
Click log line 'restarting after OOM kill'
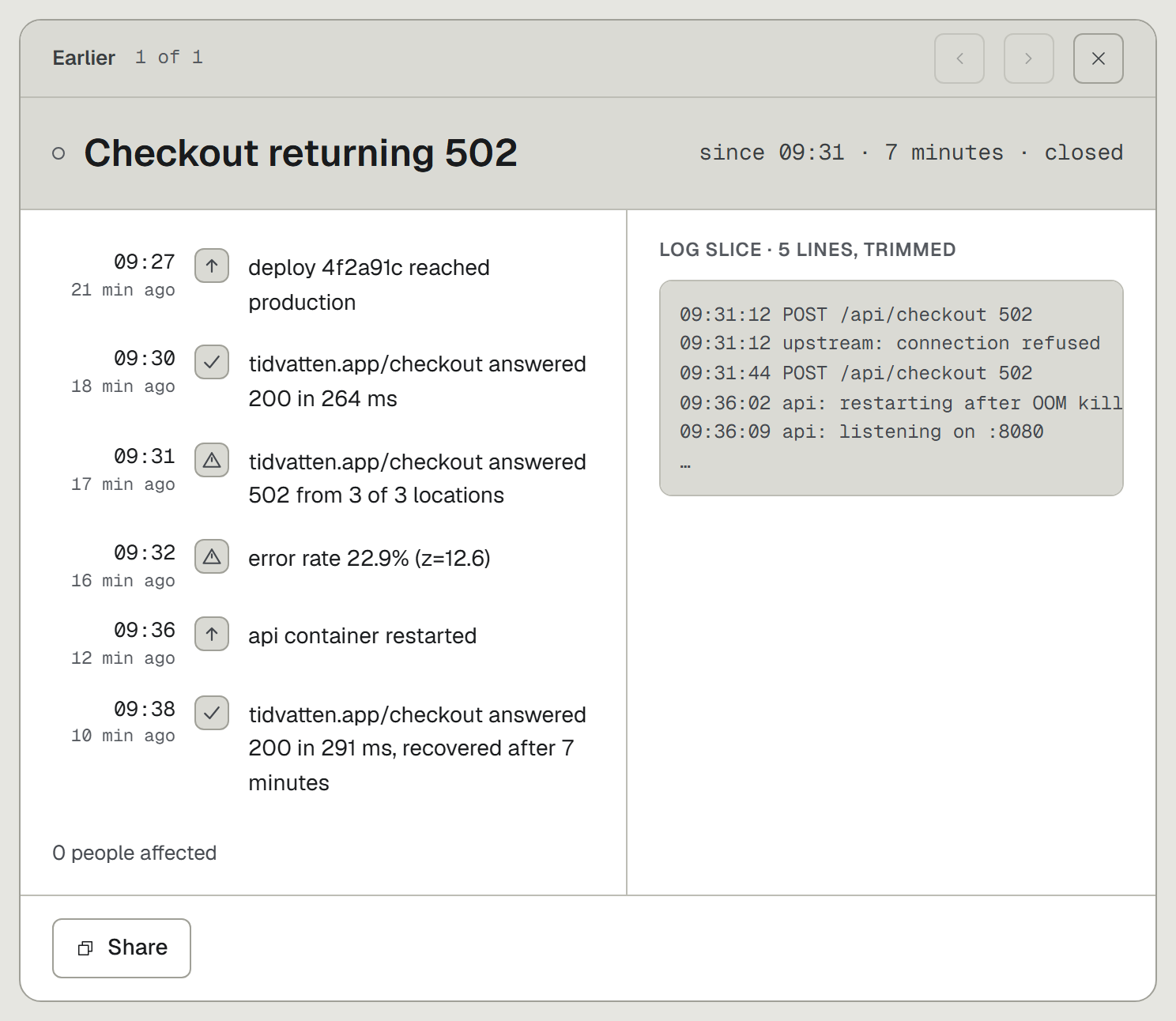pos(981,403)
